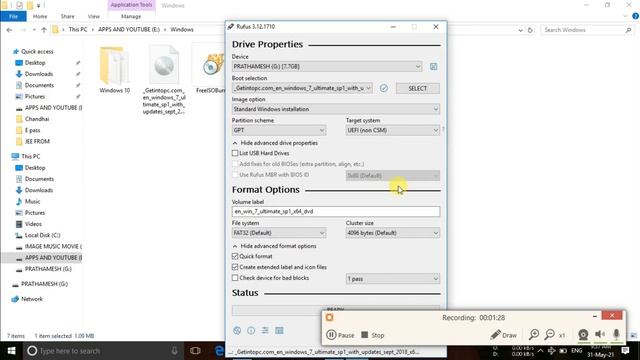Enable Check device for bad blocks
The width and height of the screenshot is (640, 360).
click(x=235, y=278)
